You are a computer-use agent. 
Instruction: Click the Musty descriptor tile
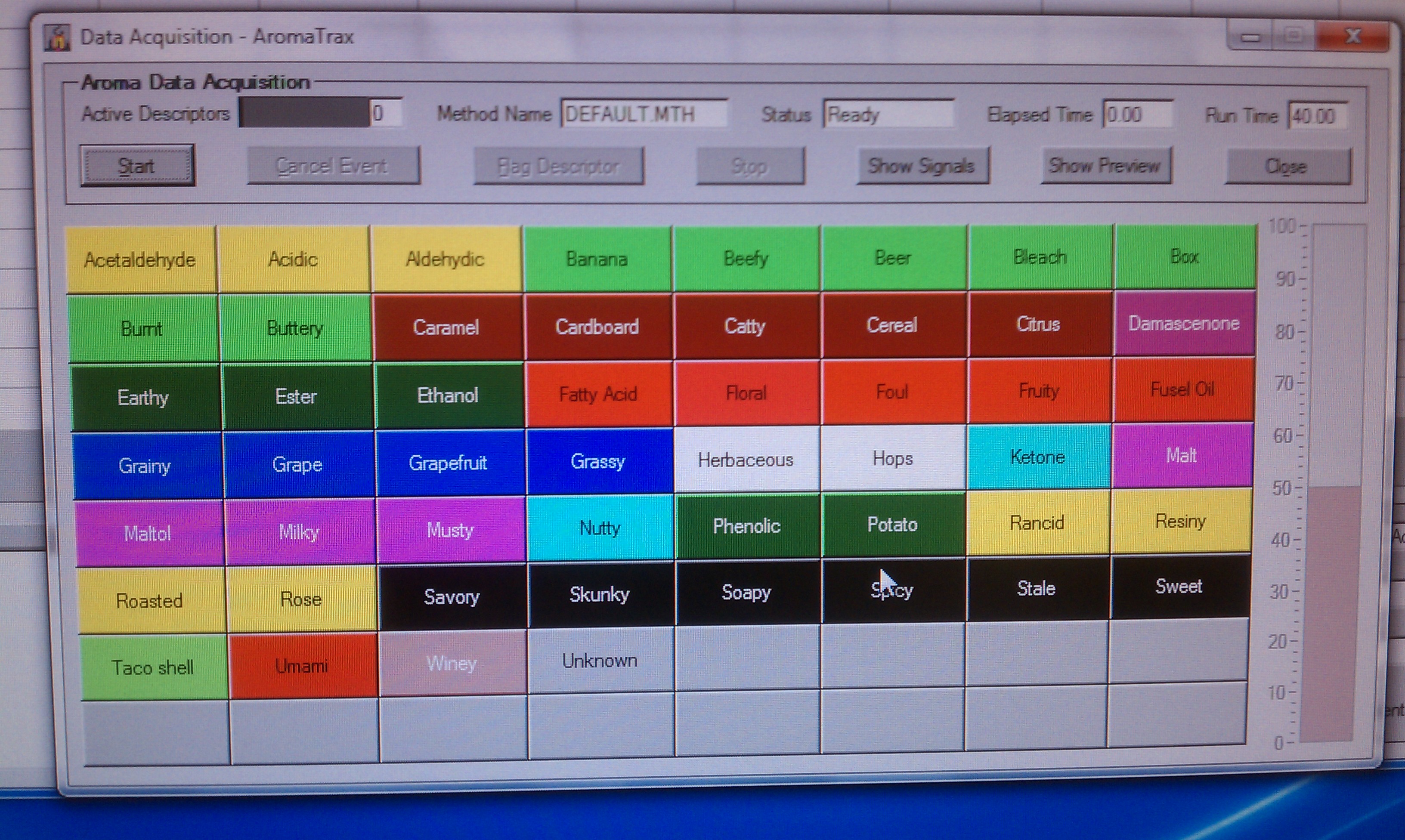(451, 530)
